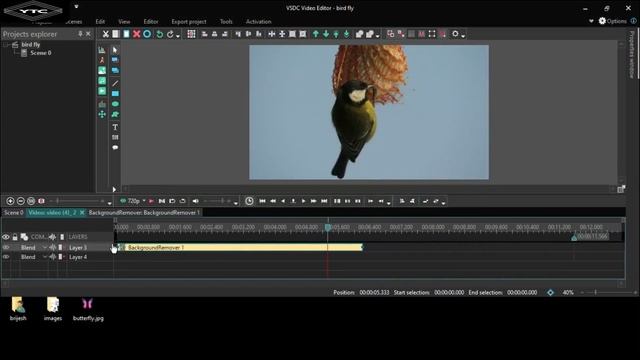Click the timeline scale slider near zoom icons
640x360 pixels.
(78, 201)
